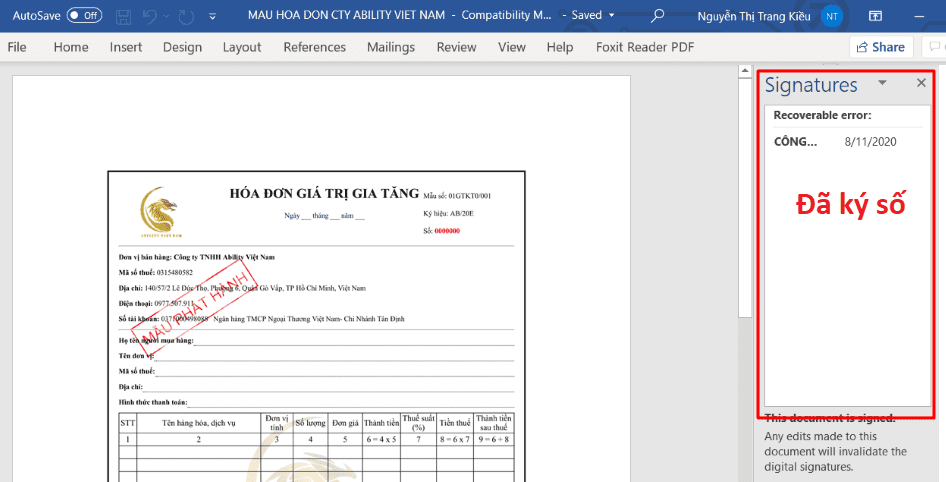Open the Help tab
Viewport: 946px width, 482px height.
560,47
